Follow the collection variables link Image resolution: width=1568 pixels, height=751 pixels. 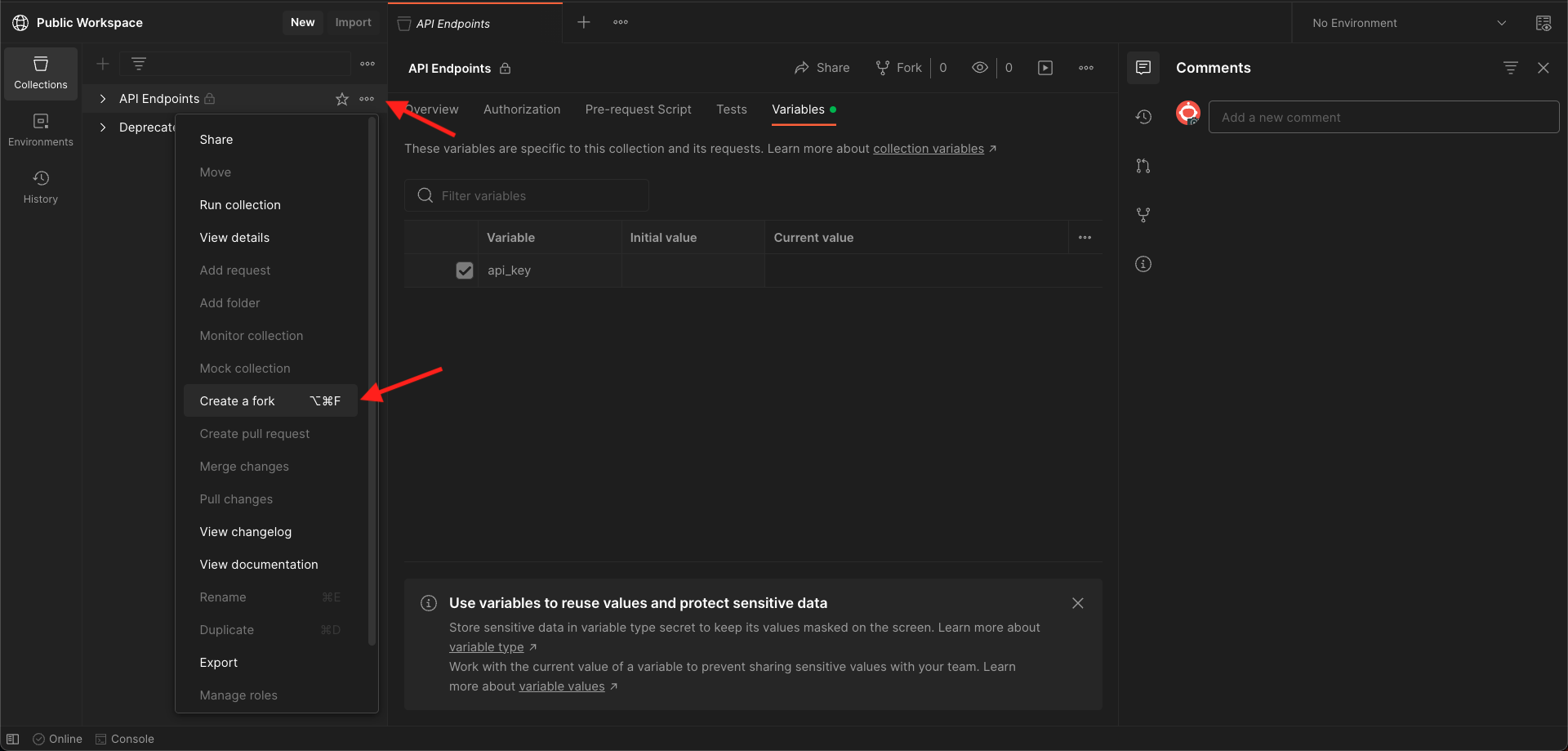click(929, 149)
